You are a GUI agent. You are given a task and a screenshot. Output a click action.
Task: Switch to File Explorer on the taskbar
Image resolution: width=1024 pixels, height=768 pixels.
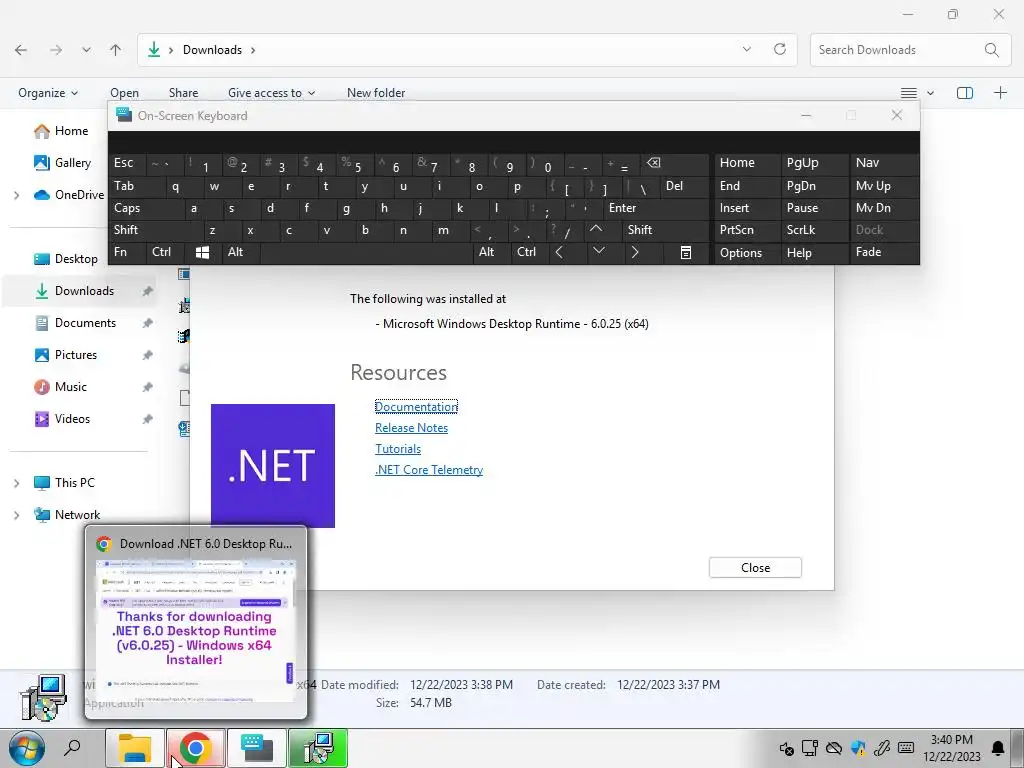click(x=135, y=748)
